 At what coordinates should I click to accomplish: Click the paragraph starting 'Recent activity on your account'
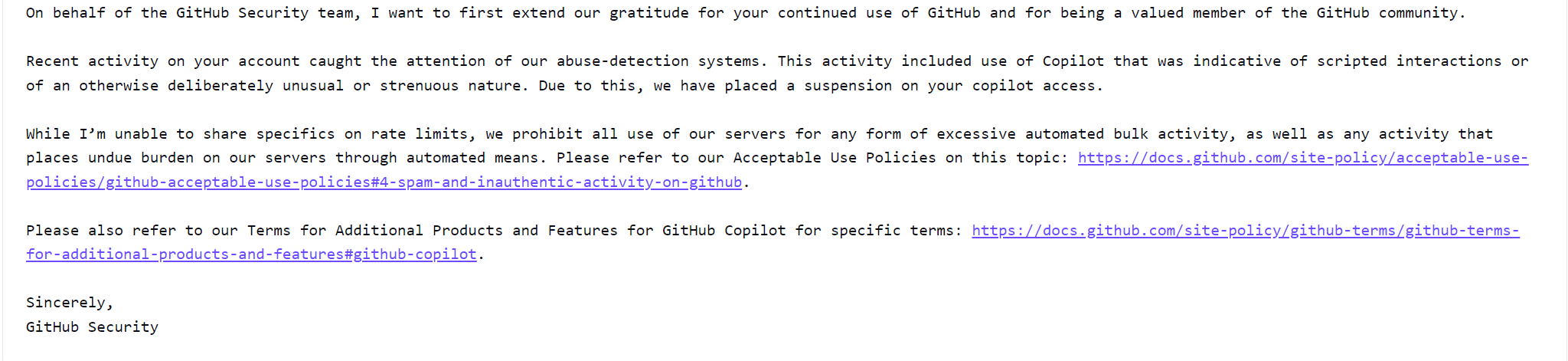[777, 74]
